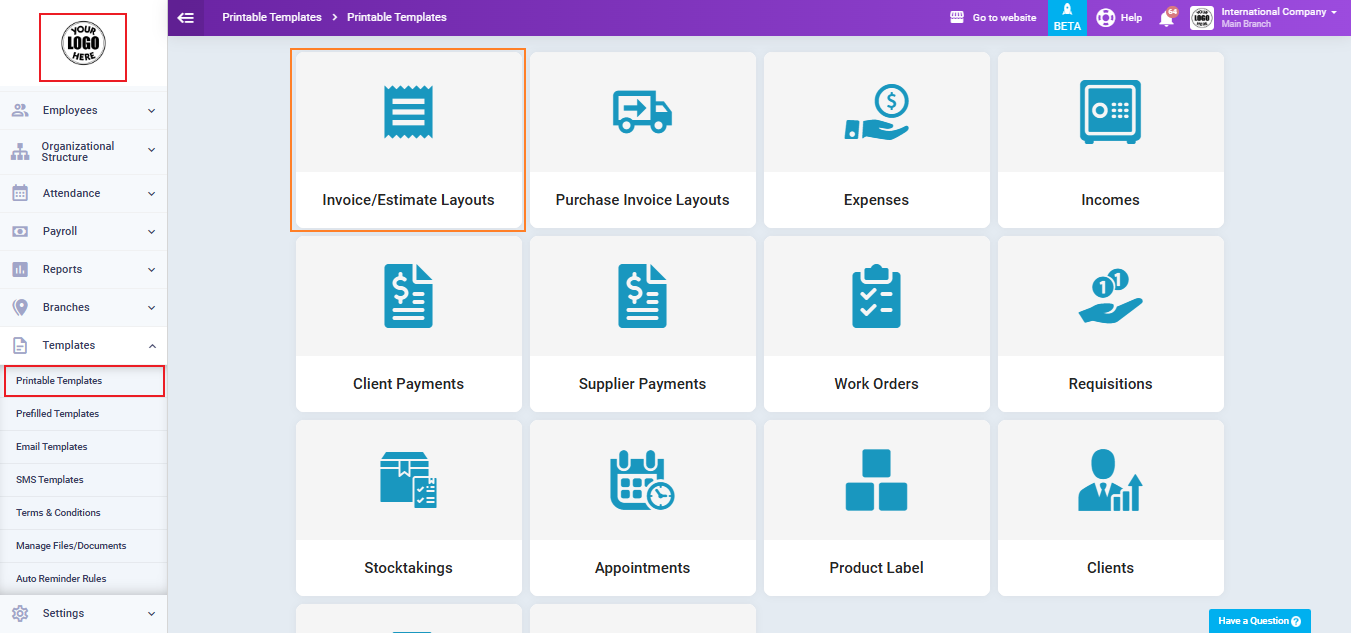The width and height of the screenshot is (1351, 633).
Task: Click the Incomes safe icon
Action: (1110, 112)
